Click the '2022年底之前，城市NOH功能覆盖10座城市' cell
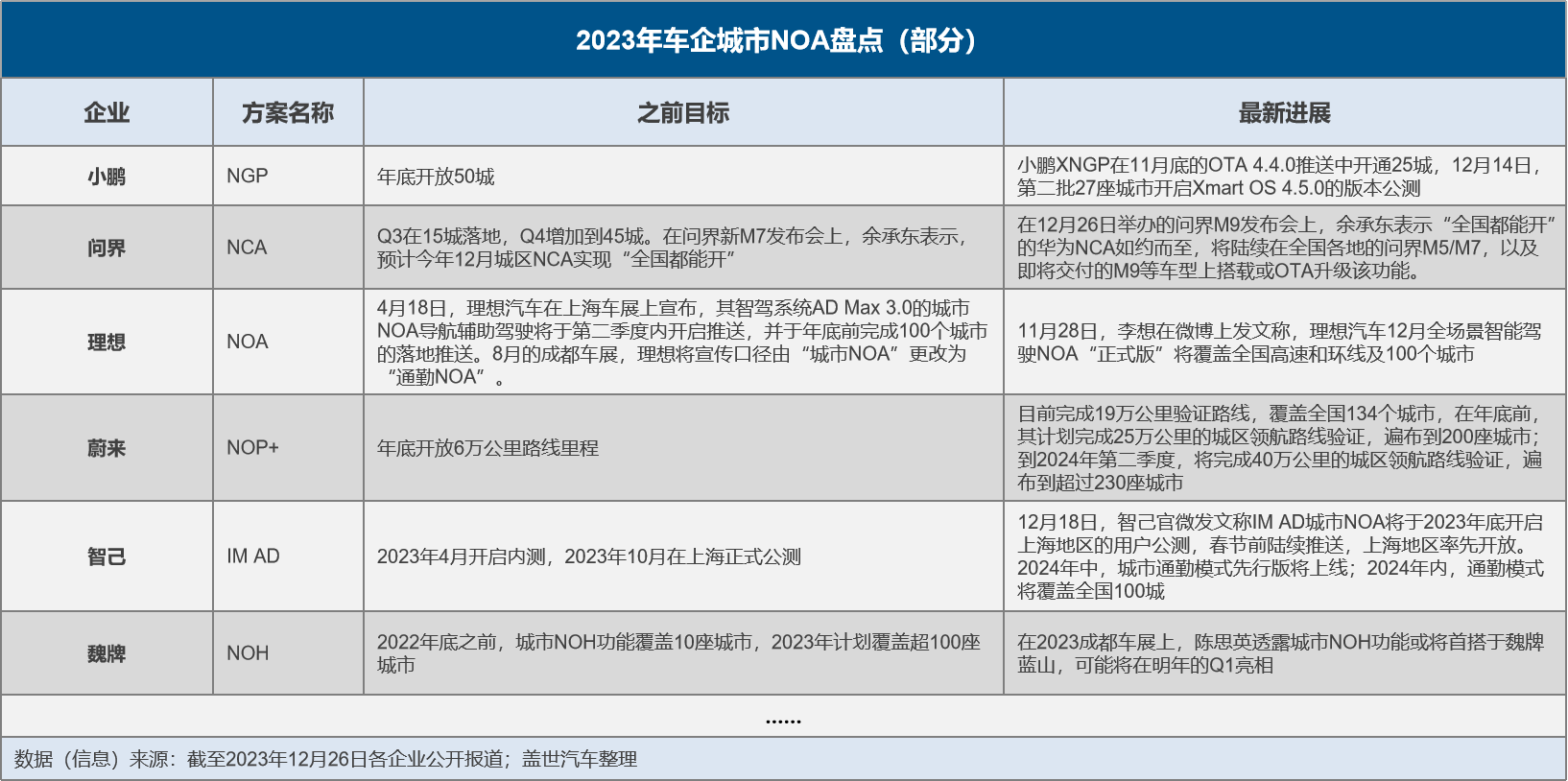1568x781 pixels. coord(683,653)
